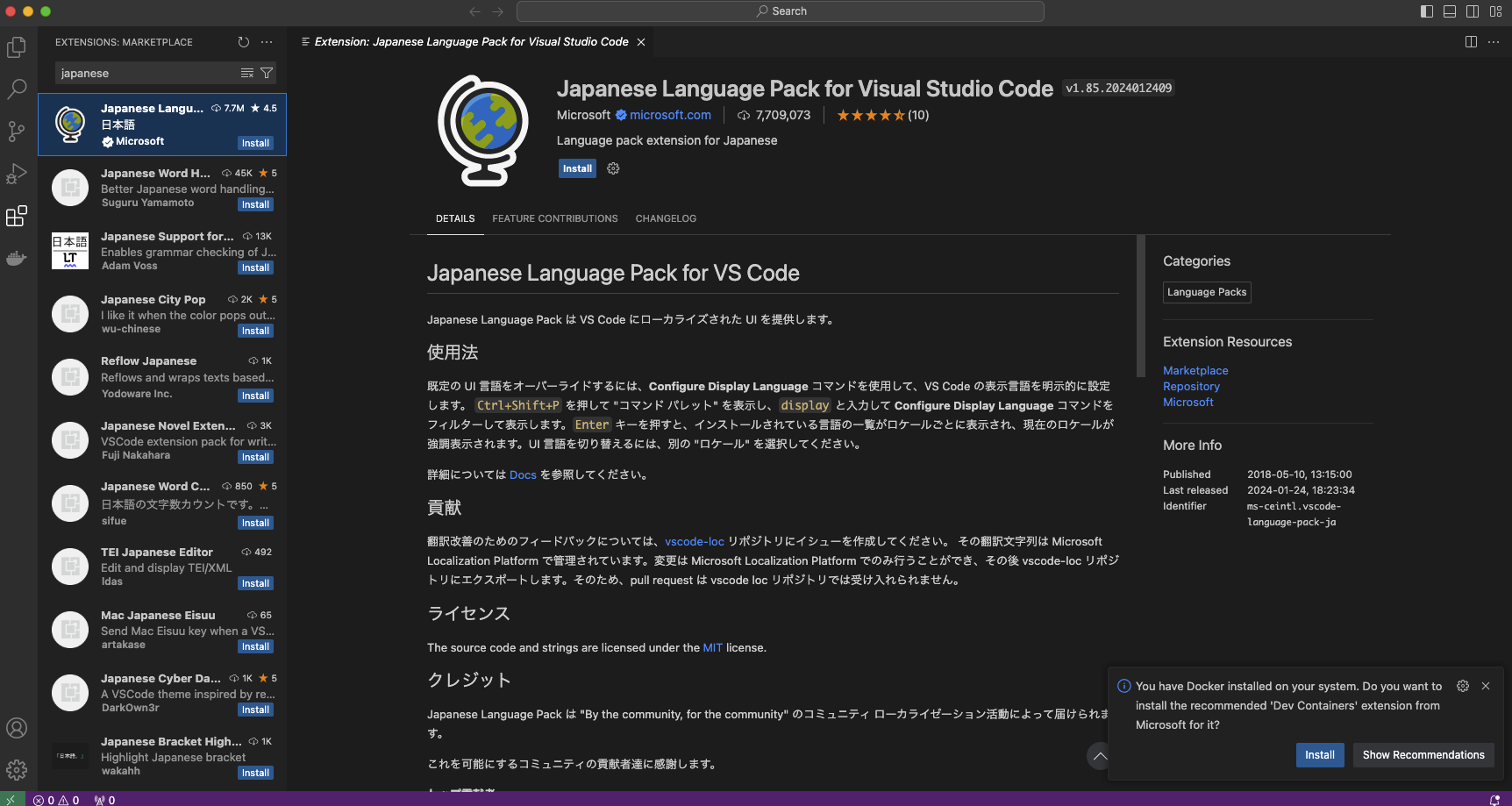Viewport: 1512px width, 806px height.
Task: Toggle the primary sidebar visibility
Action: 1425,11
